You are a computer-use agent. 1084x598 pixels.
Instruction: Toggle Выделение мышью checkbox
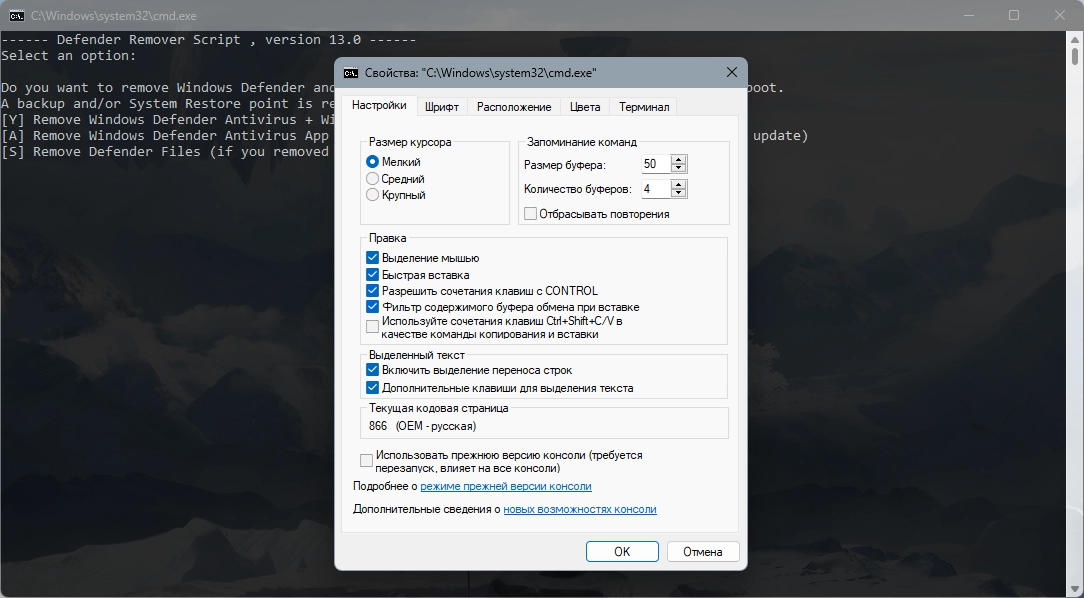pyautogui.click(x=372, y=258)
